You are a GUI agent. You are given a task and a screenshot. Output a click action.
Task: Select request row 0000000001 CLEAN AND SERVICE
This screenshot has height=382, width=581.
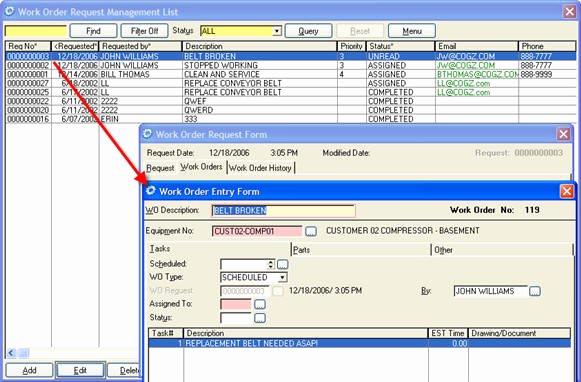[x=290, y=74]
